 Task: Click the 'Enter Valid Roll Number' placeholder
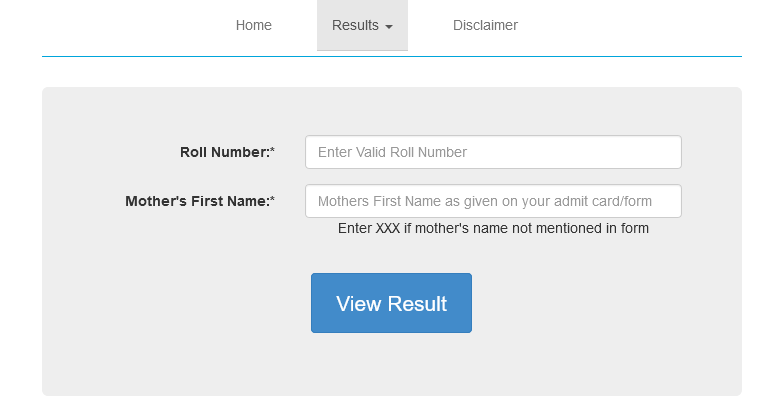392,152
